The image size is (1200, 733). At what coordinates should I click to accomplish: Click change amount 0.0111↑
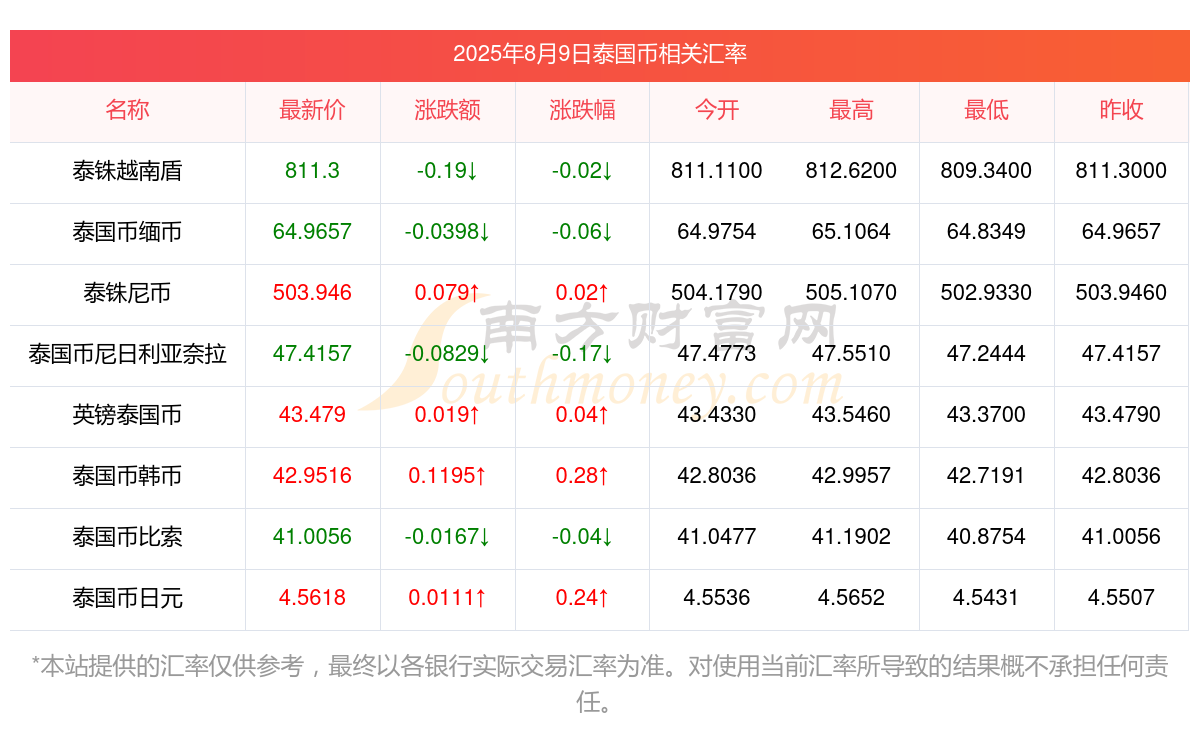pyautogui.click(x=447, y=598)
